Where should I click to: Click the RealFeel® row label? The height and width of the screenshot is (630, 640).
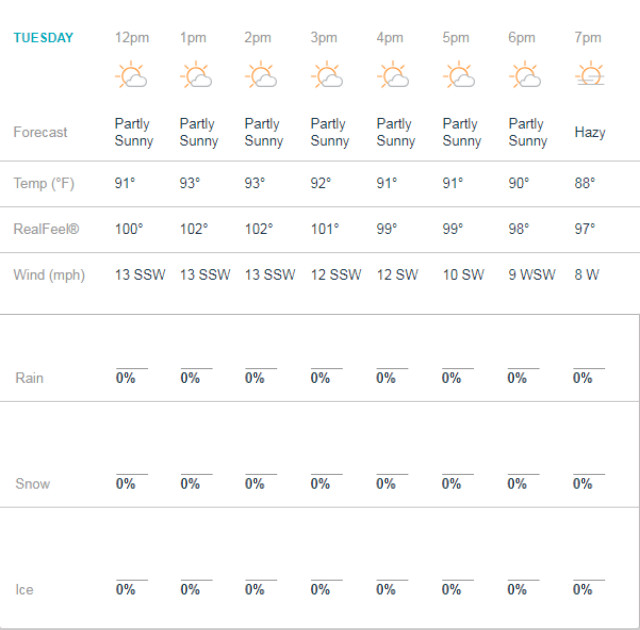[46, 229]
